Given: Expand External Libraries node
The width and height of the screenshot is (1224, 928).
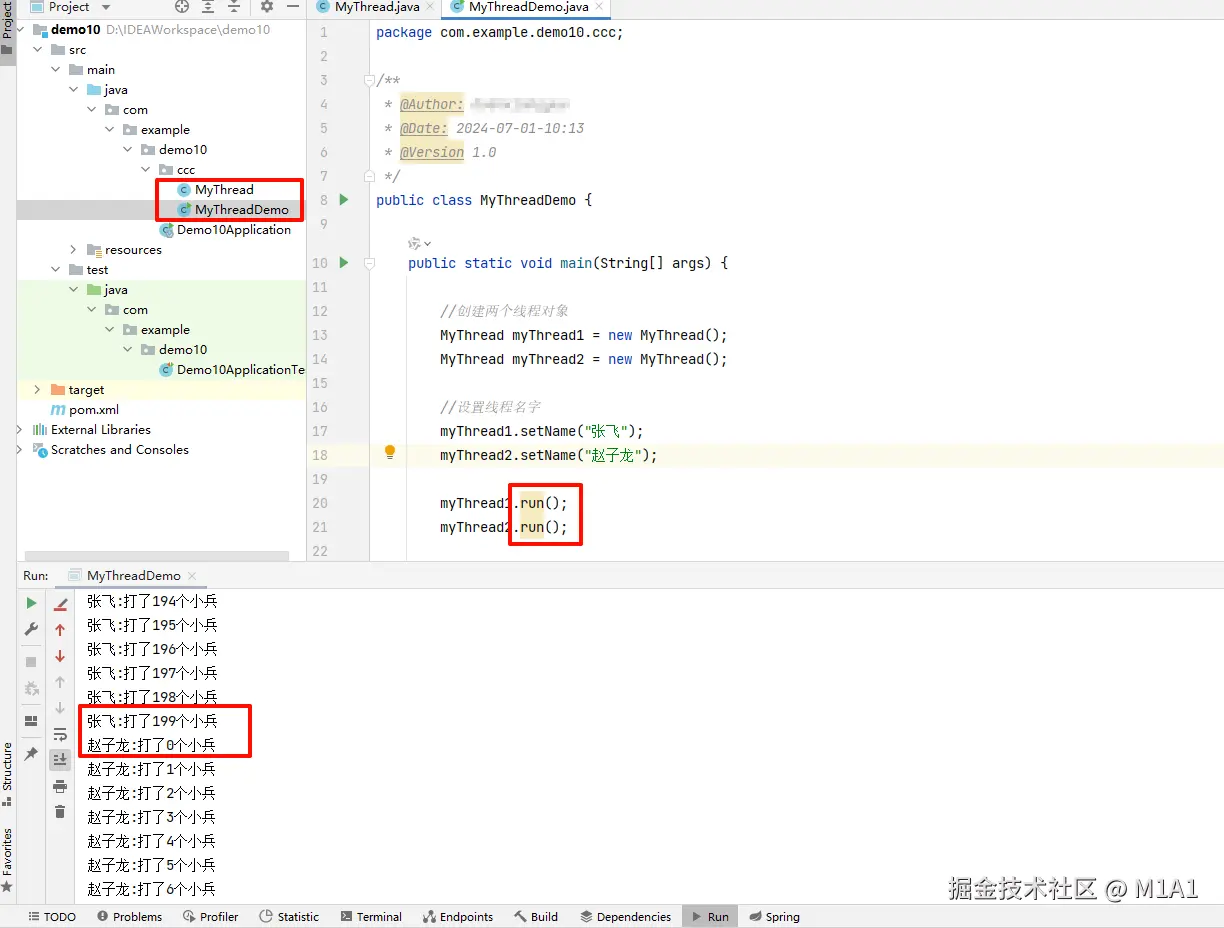Looking at the screenshot, I should point(20,430).
